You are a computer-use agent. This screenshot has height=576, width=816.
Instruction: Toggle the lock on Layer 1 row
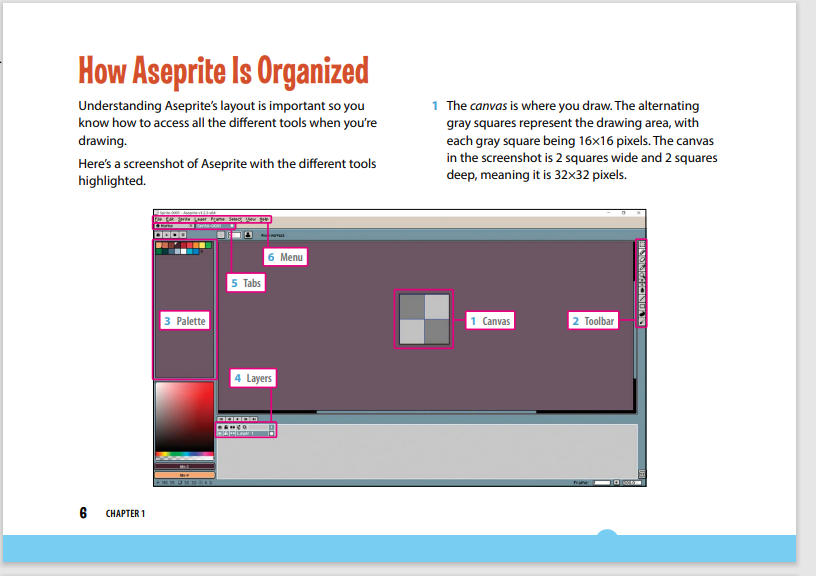coord(226,433)
